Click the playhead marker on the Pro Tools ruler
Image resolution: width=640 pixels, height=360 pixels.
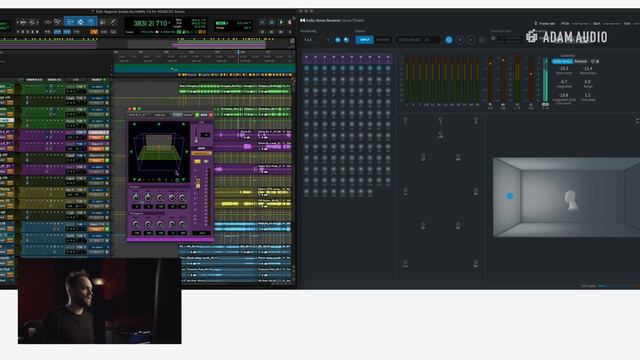[238, 52]
